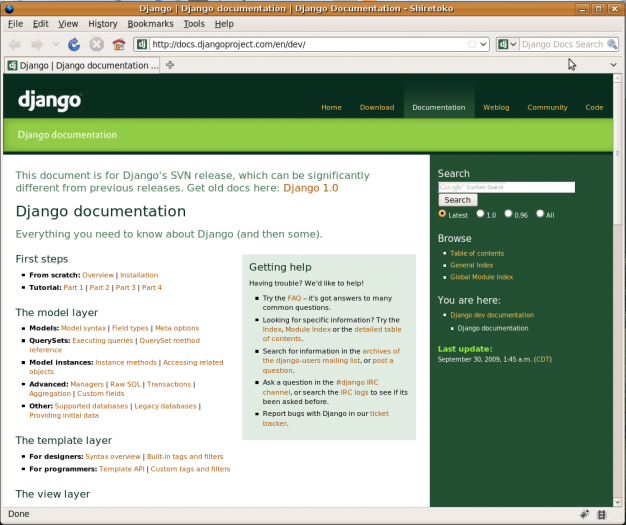Open a new tab with plus icon

[170, 65]
